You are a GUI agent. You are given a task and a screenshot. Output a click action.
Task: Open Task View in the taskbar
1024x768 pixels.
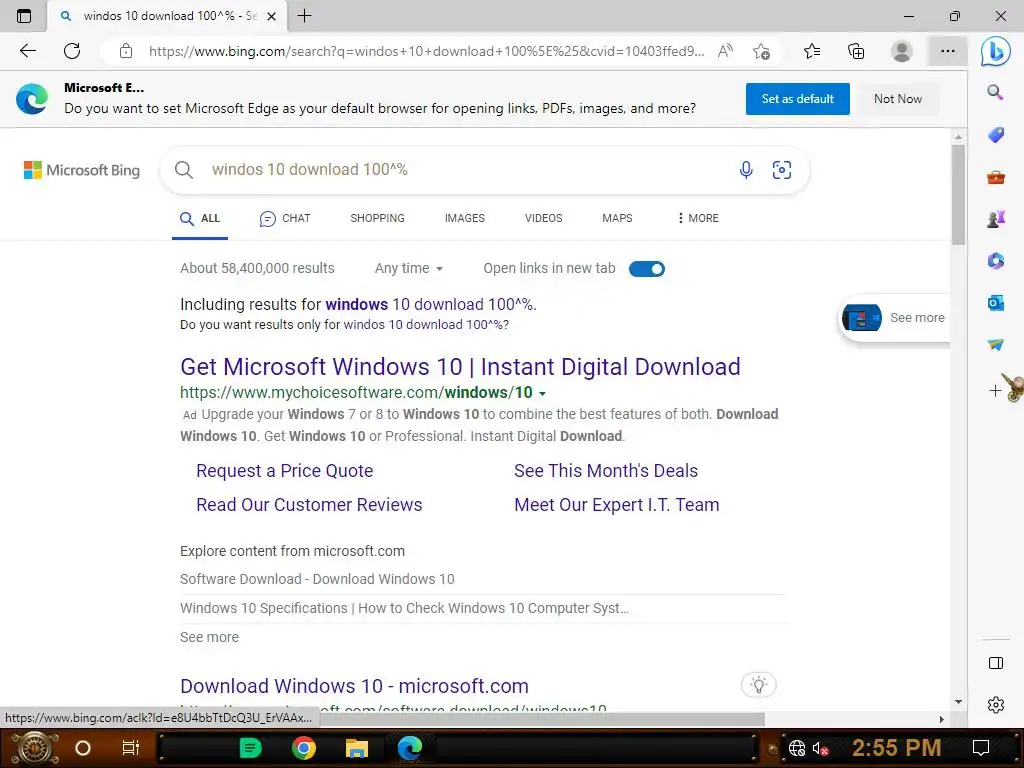(131, 748)
